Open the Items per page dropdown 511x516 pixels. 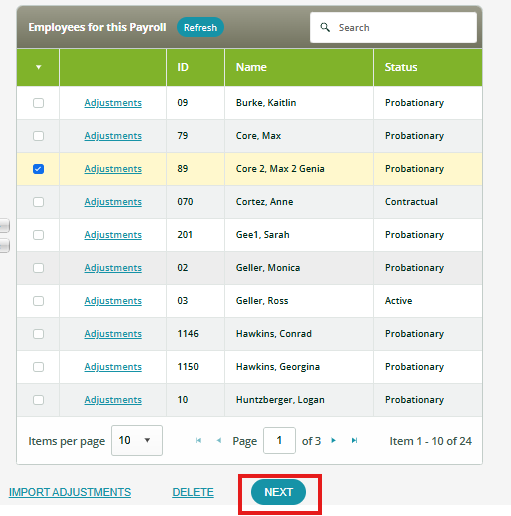pyautogui.click(x=137, y=440)
